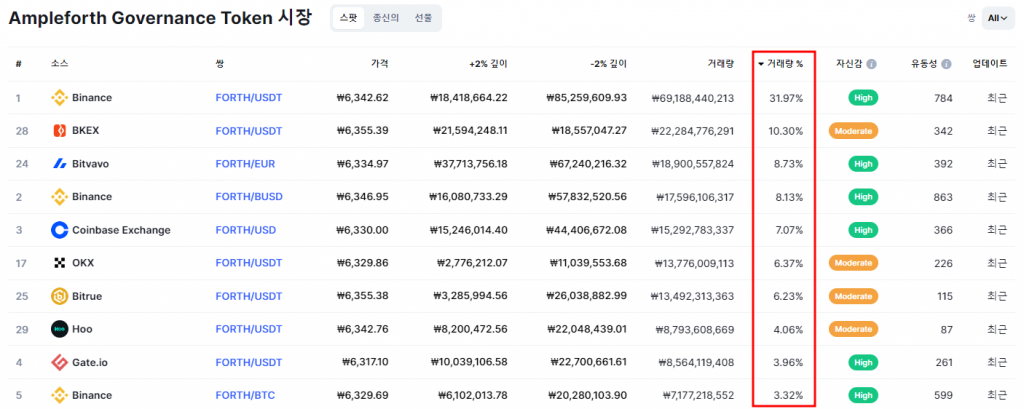Click sort arrow beside 거래량 % header
1024x409 pixels.
click(x=761, y=64)
